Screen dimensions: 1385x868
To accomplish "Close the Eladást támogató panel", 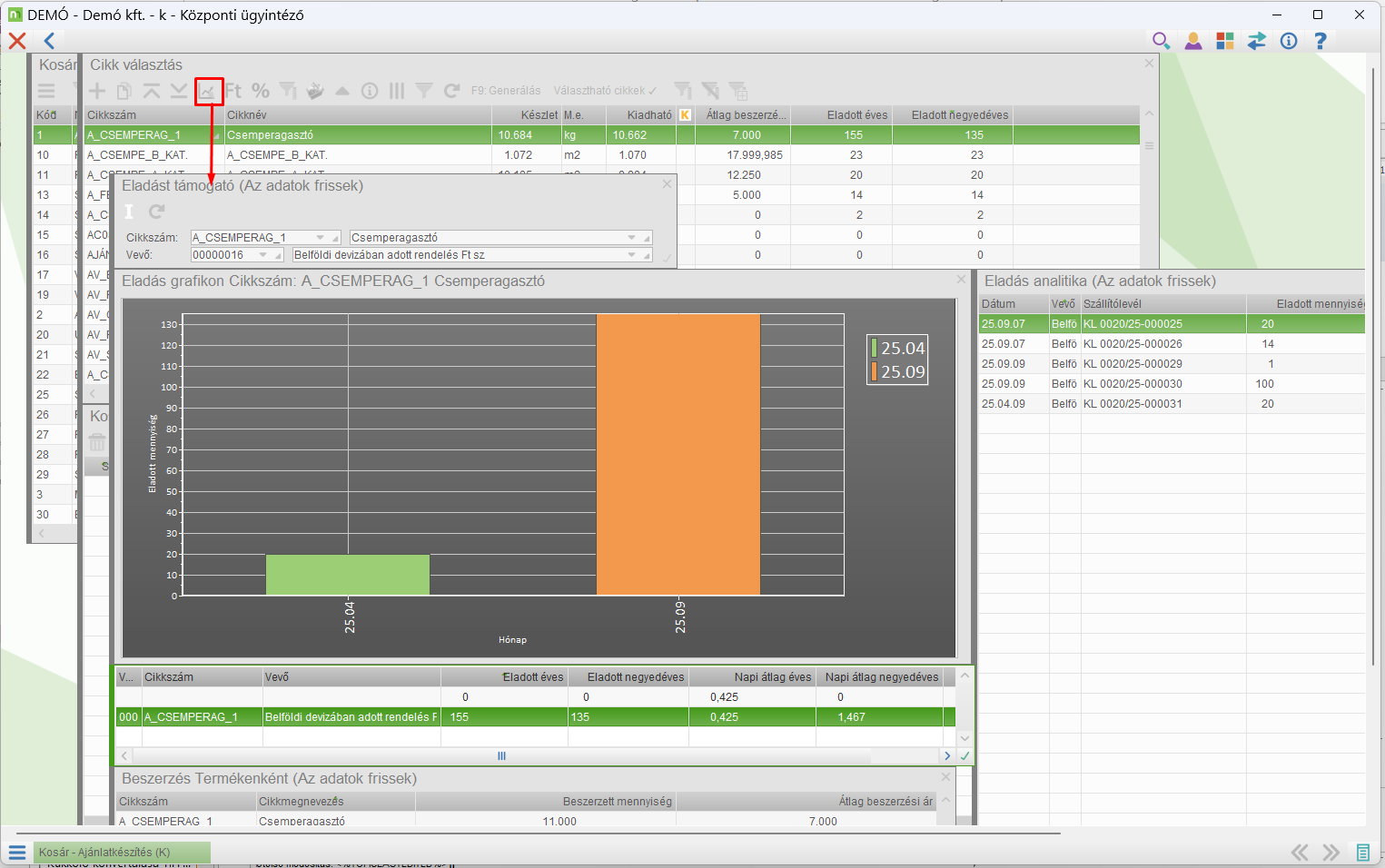I will click(667, 184).
